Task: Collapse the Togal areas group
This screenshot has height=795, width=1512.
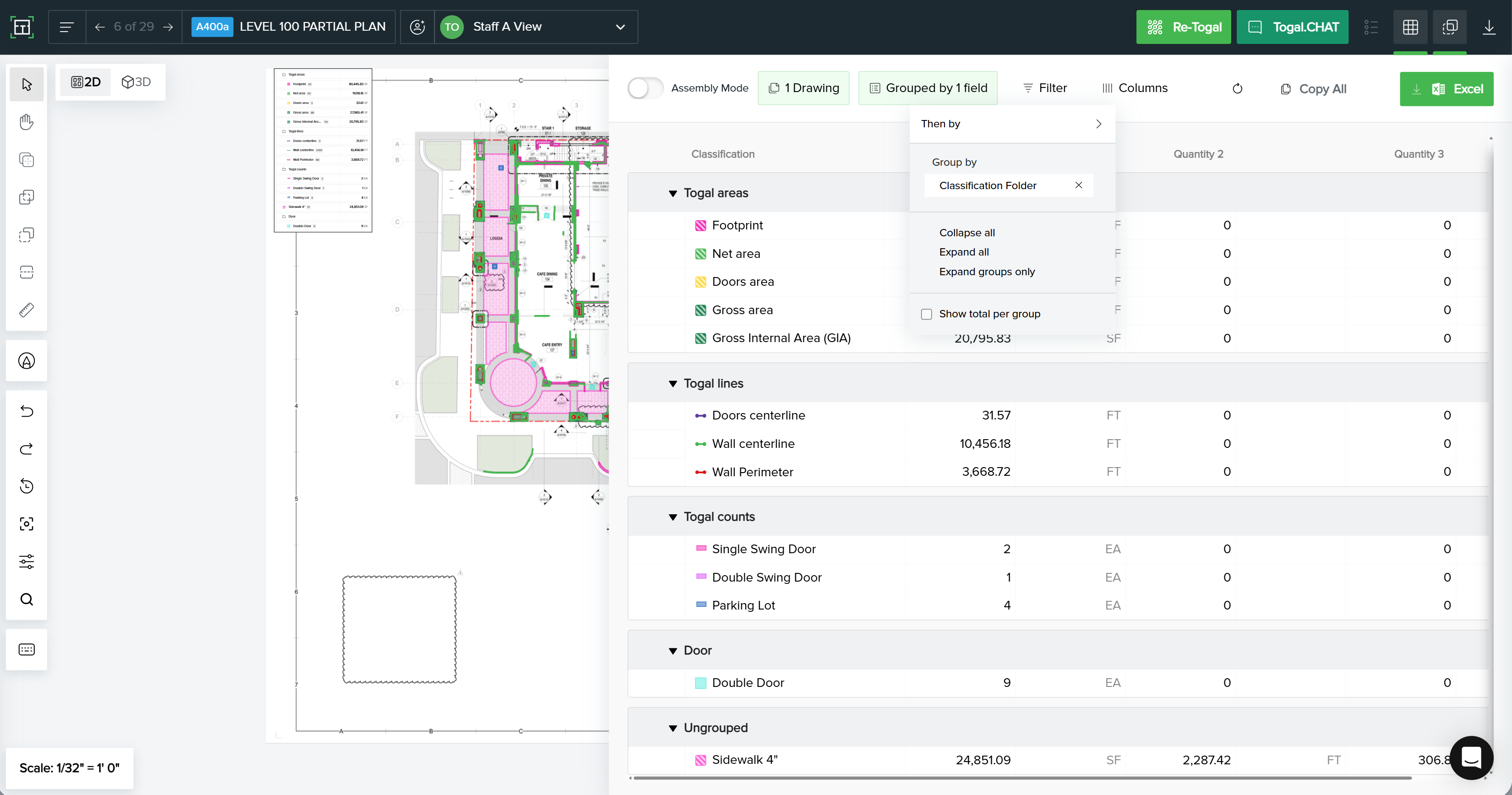Action: 673,193
